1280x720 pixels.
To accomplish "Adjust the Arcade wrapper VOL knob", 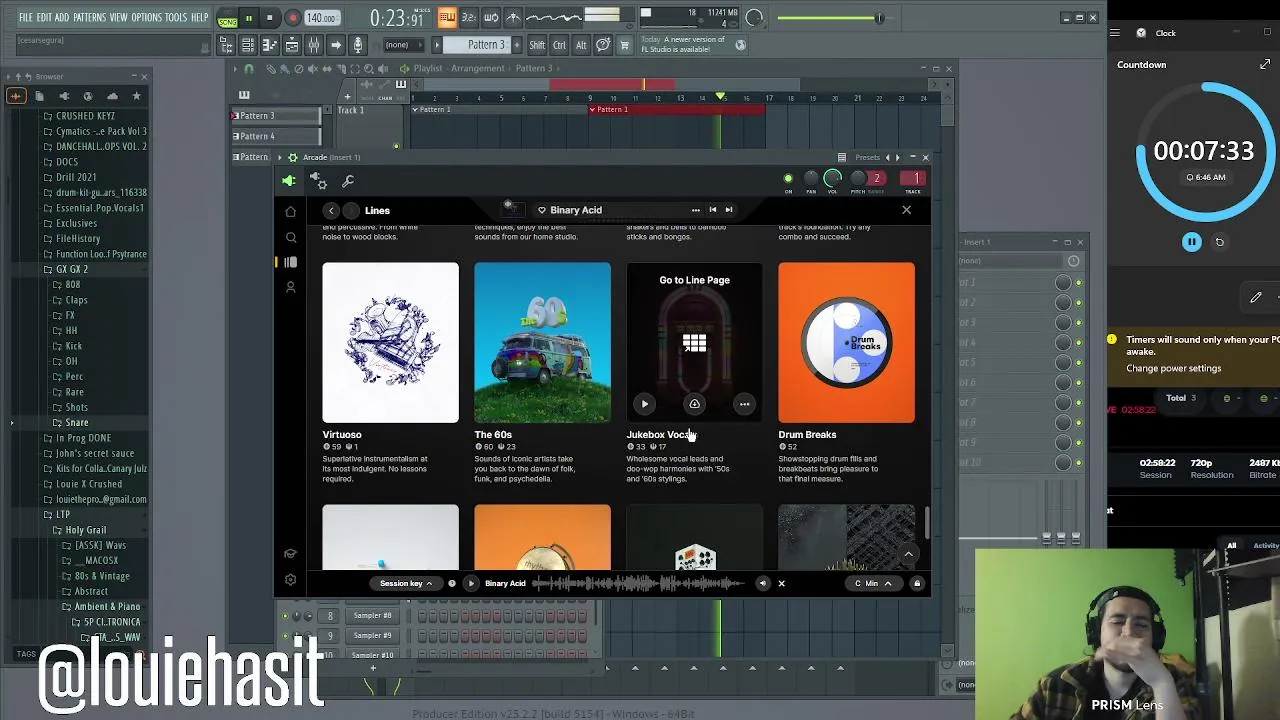I will click(832, 178).
